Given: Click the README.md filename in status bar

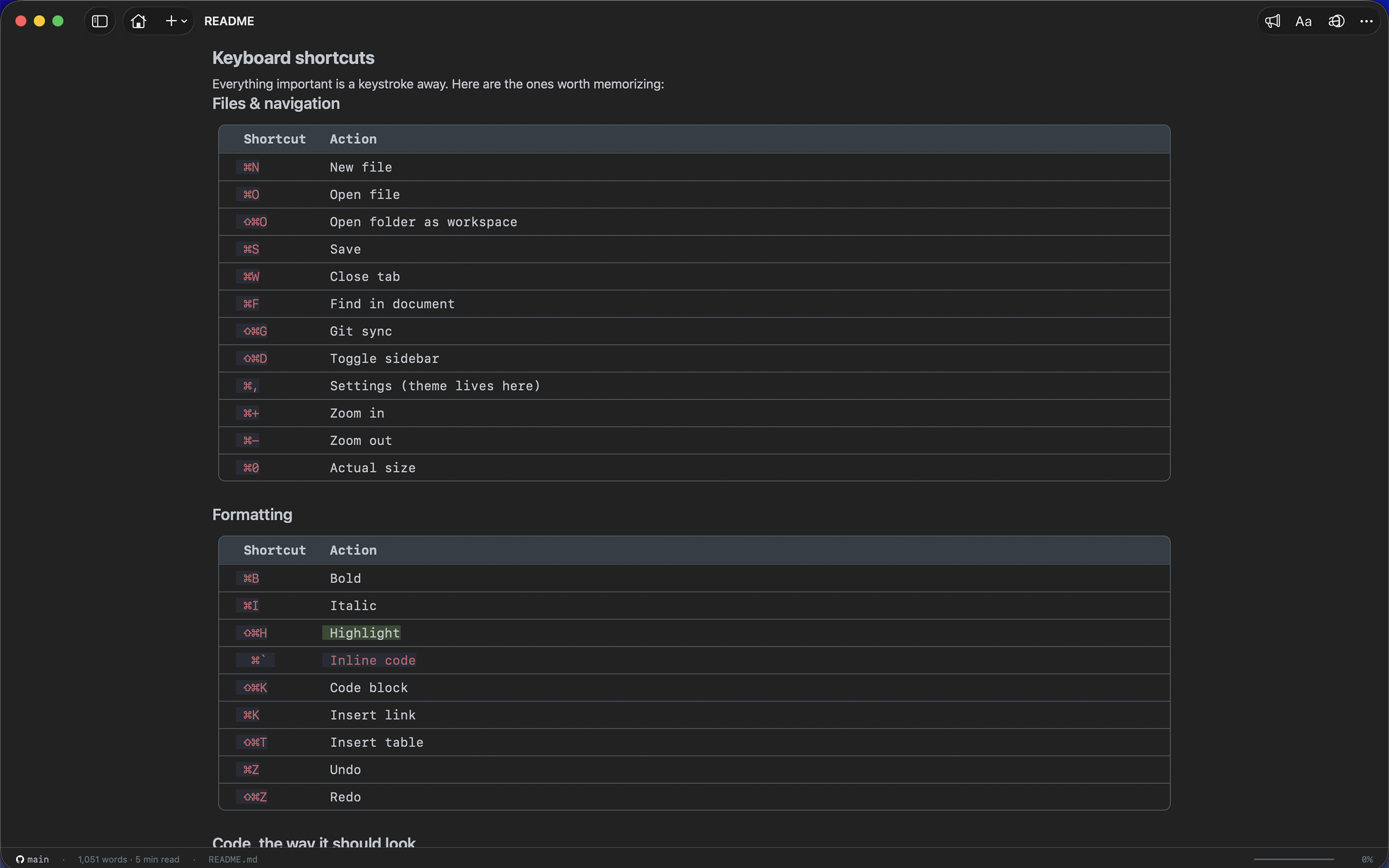Looking at the screenshot, I should [x=233, y=859].
